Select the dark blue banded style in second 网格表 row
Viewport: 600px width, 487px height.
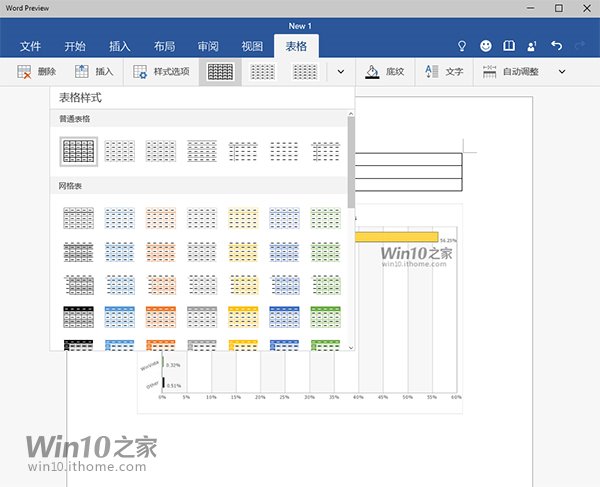point(284,252)
